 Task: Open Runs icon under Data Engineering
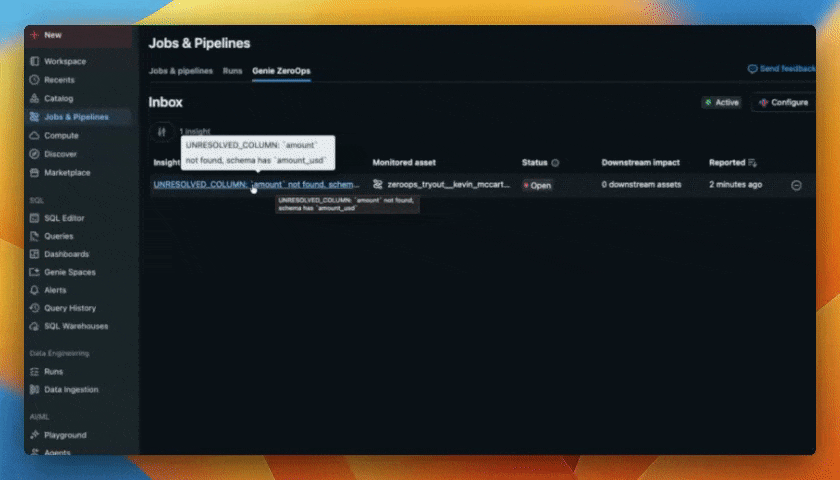pos(35,372)
